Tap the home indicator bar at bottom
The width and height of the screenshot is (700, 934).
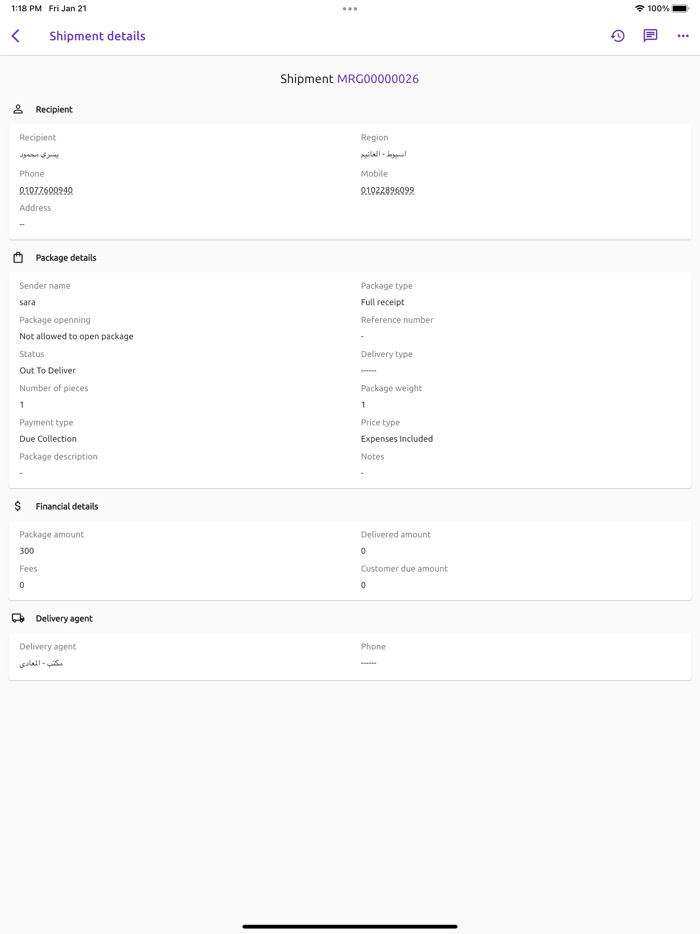(350, 926)
